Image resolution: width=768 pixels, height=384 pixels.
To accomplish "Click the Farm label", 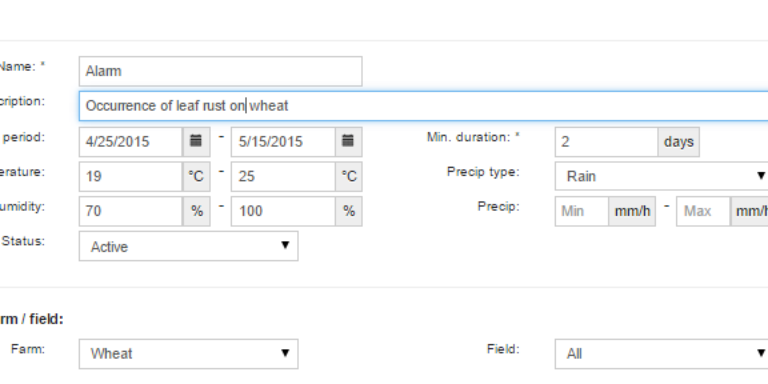I will click(x=28, y=349).
